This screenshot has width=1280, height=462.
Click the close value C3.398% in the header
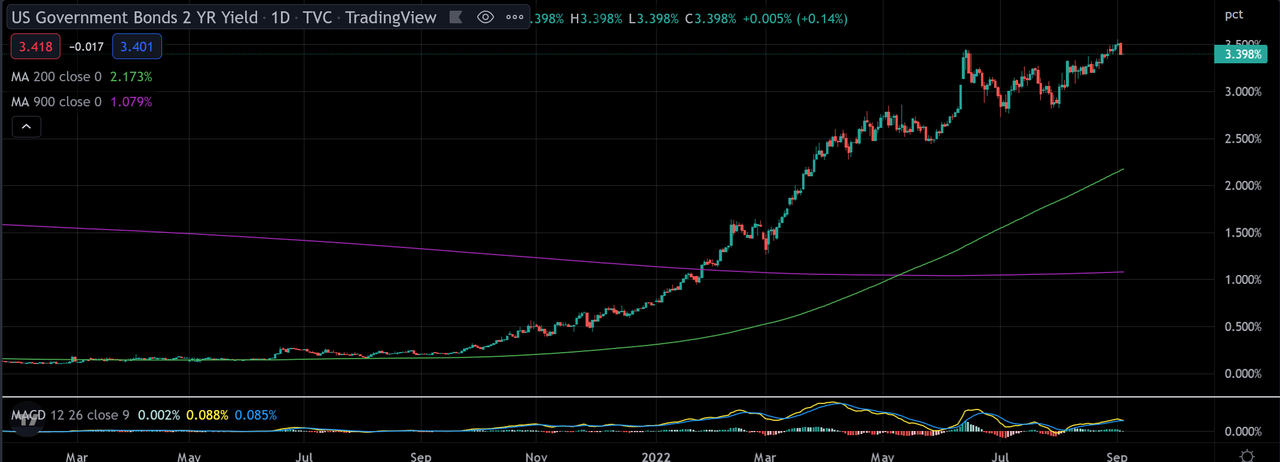click(712, 17)
